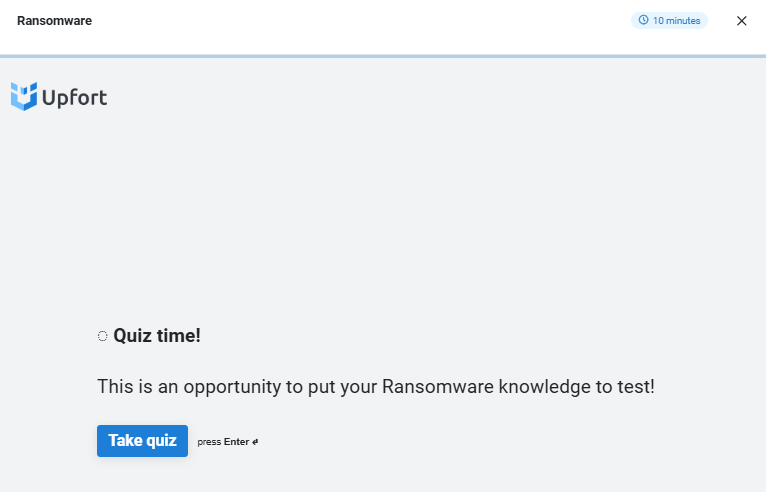The width and height of the screenshot is (766, 492).
Task: Click the bold Enter keyword in hint
Action: coord(236,442)
